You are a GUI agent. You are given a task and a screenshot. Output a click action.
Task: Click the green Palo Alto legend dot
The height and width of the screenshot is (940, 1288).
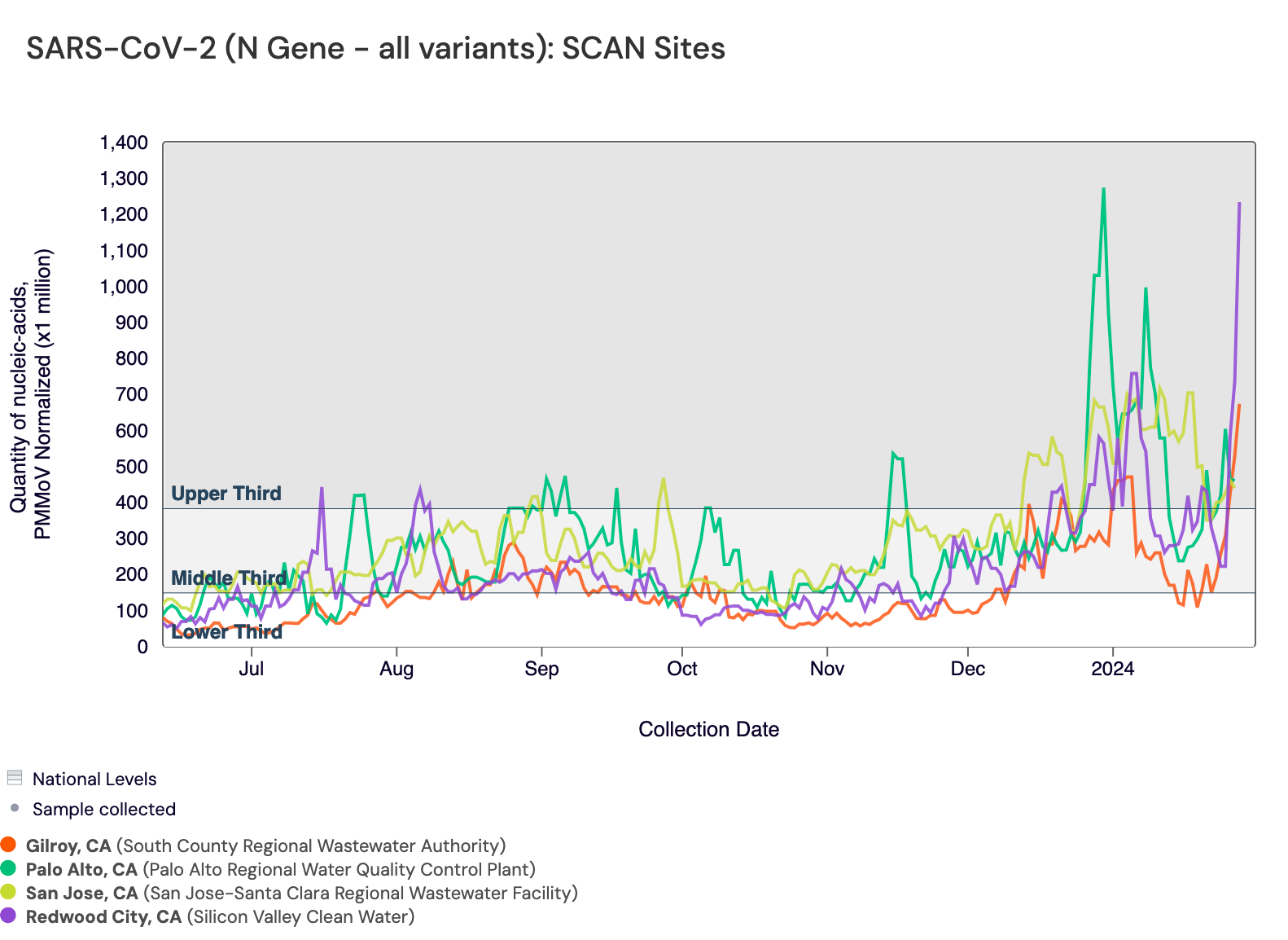[9, 868]
